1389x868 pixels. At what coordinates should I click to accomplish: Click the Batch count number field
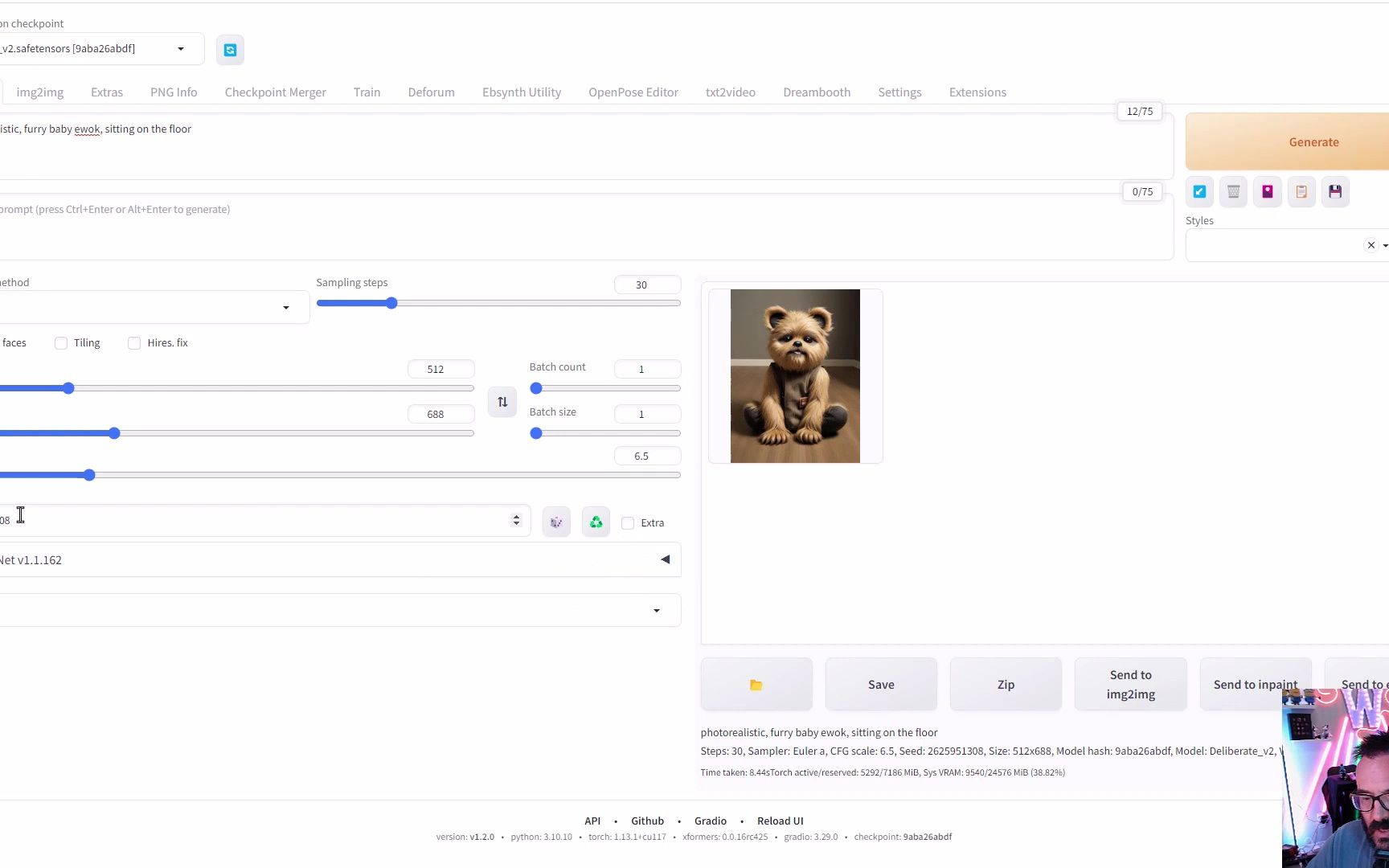coord(647,370)
